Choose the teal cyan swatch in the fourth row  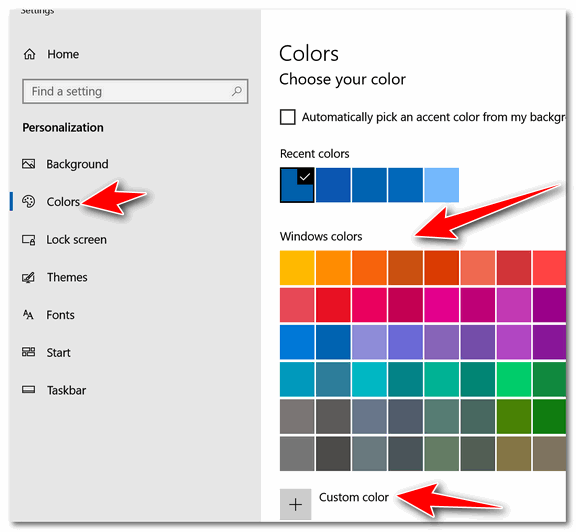point(369,380)
